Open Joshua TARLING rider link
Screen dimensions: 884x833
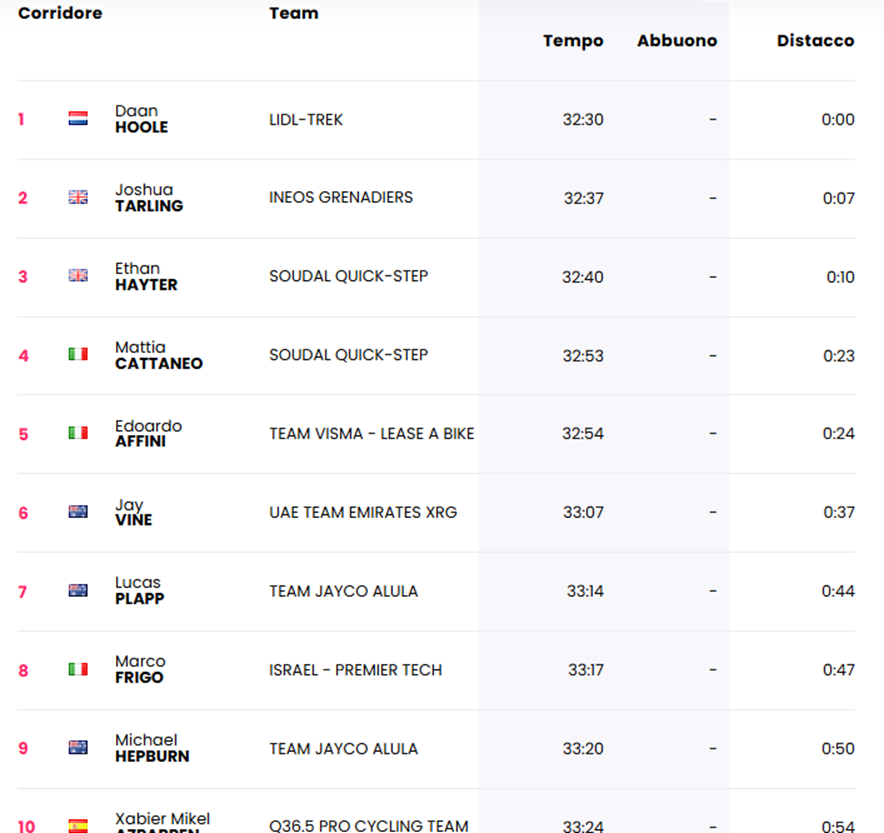tap(149, 198)
